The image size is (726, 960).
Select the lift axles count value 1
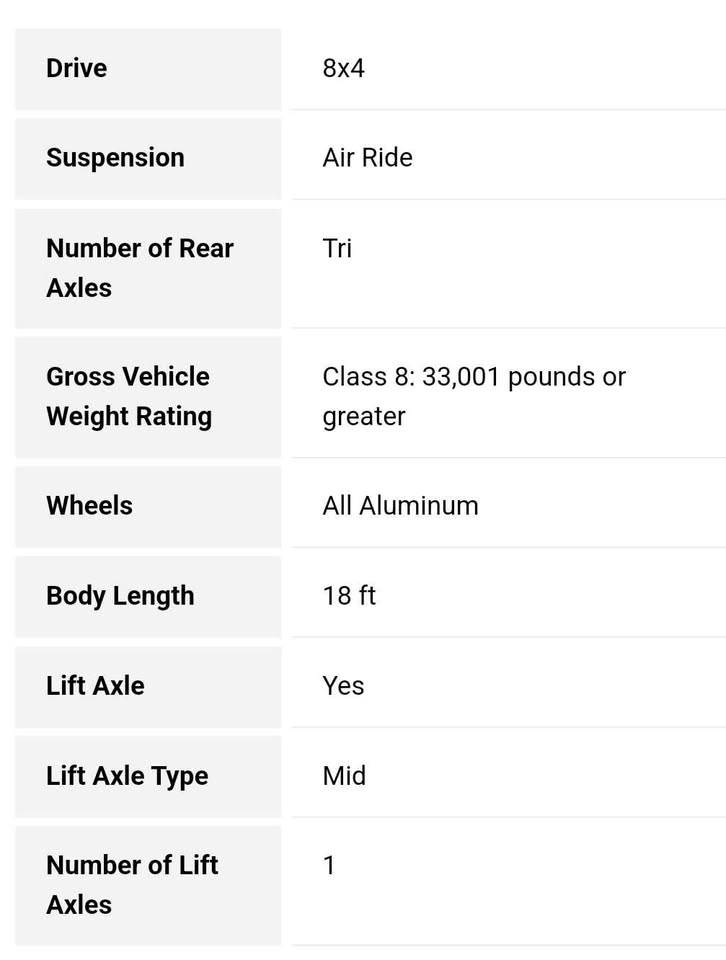(329, 865)
